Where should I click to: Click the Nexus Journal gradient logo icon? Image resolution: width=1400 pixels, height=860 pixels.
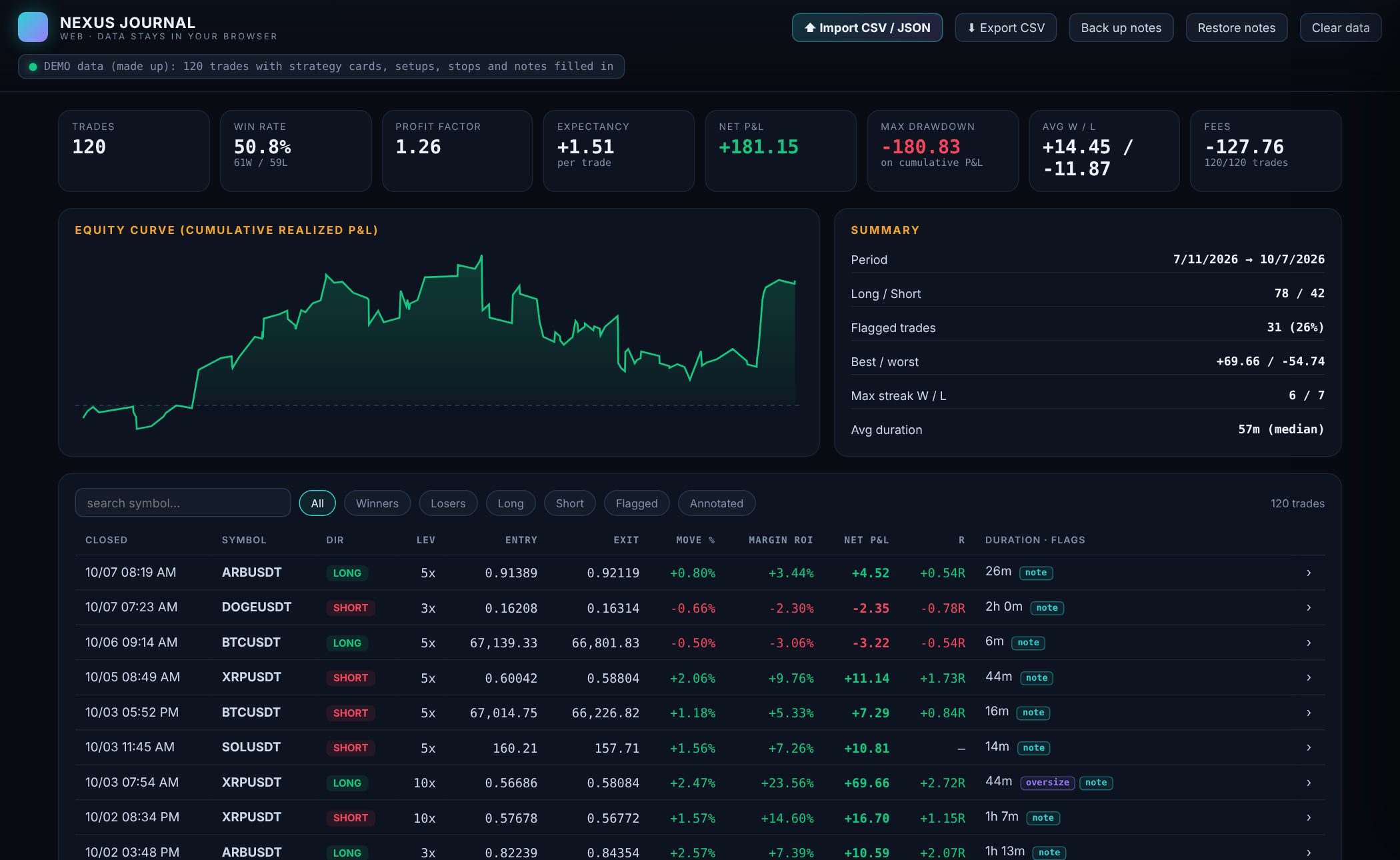[x=33, y=27]
